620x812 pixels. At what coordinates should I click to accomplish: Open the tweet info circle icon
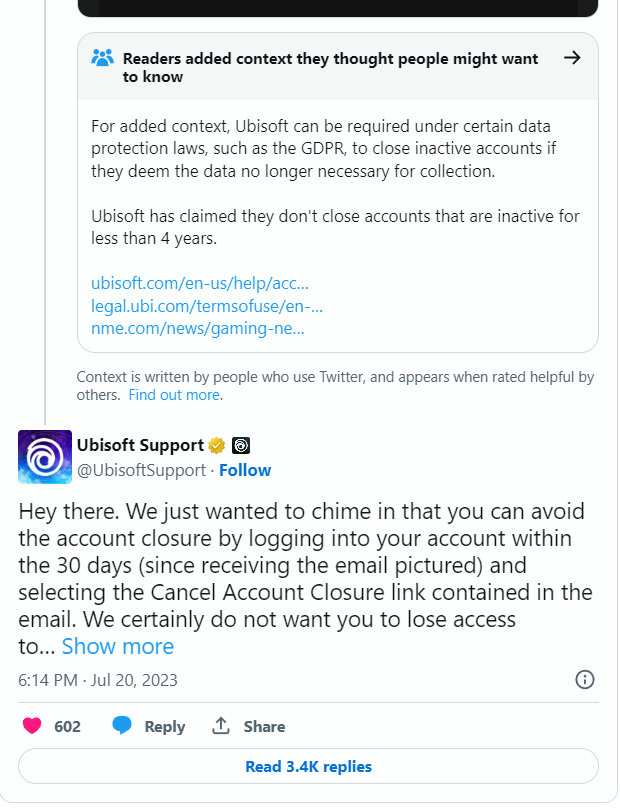pyautogui.click(x=585, y=679)
